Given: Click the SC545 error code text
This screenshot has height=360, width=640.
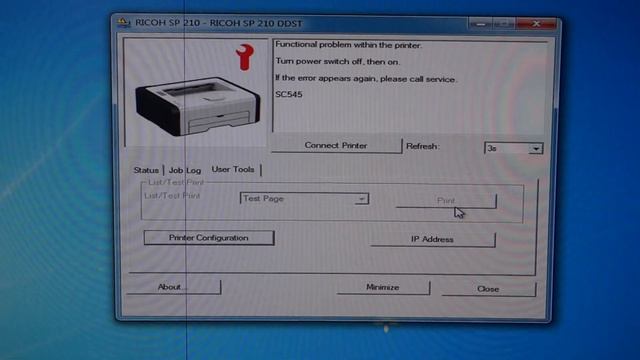Looking at the screenshot, I should coord(289,94).
